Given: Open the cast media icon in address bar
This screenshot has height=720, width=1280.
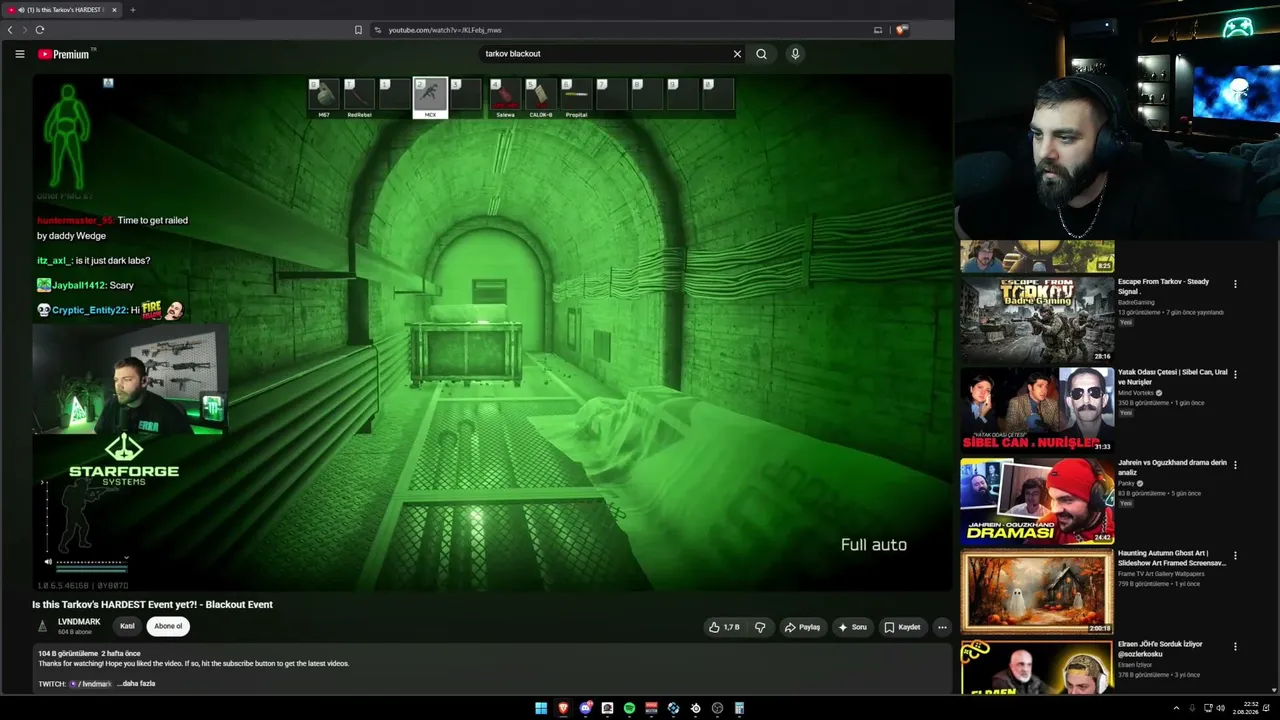Looking at the screenshot, I should point(878,30).
